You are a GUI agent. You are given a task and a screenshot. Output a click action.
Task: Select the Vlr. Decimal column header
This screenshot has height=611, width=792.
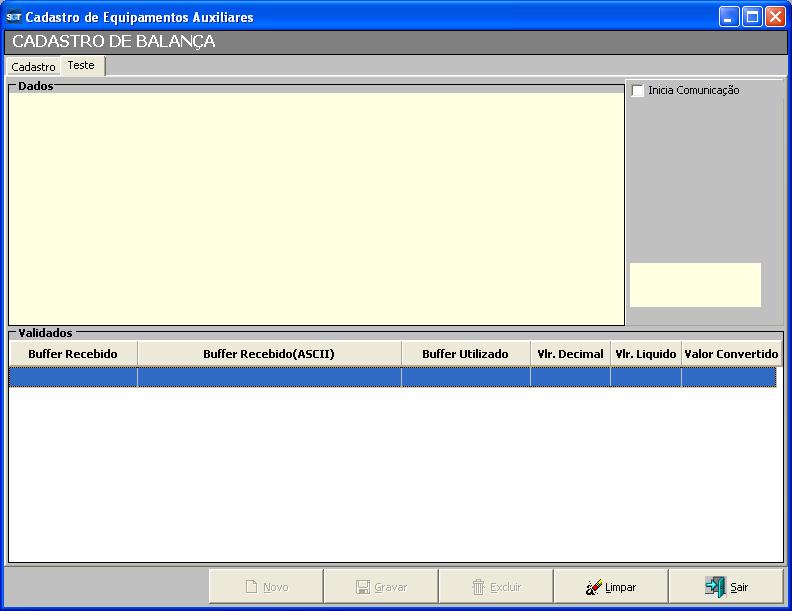pyautogui.click(x=570, y=354)
